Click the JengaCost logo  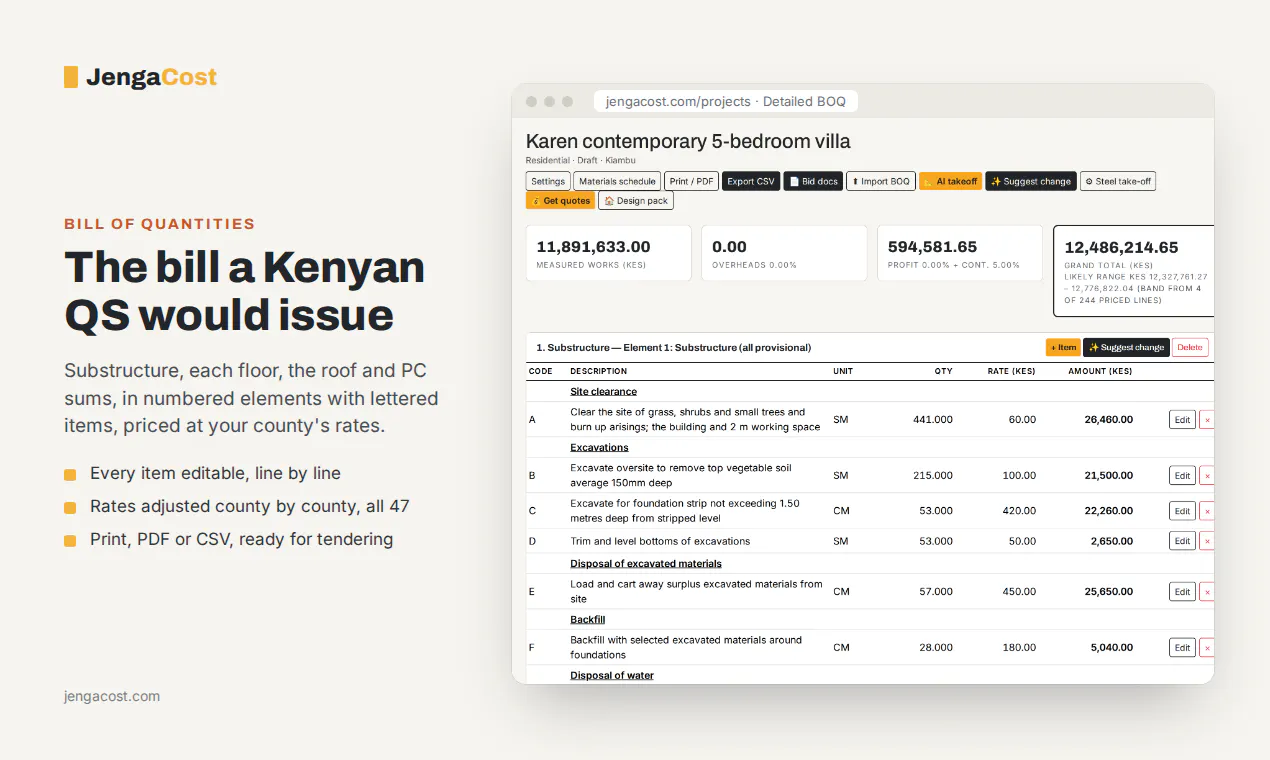point(140,77)
